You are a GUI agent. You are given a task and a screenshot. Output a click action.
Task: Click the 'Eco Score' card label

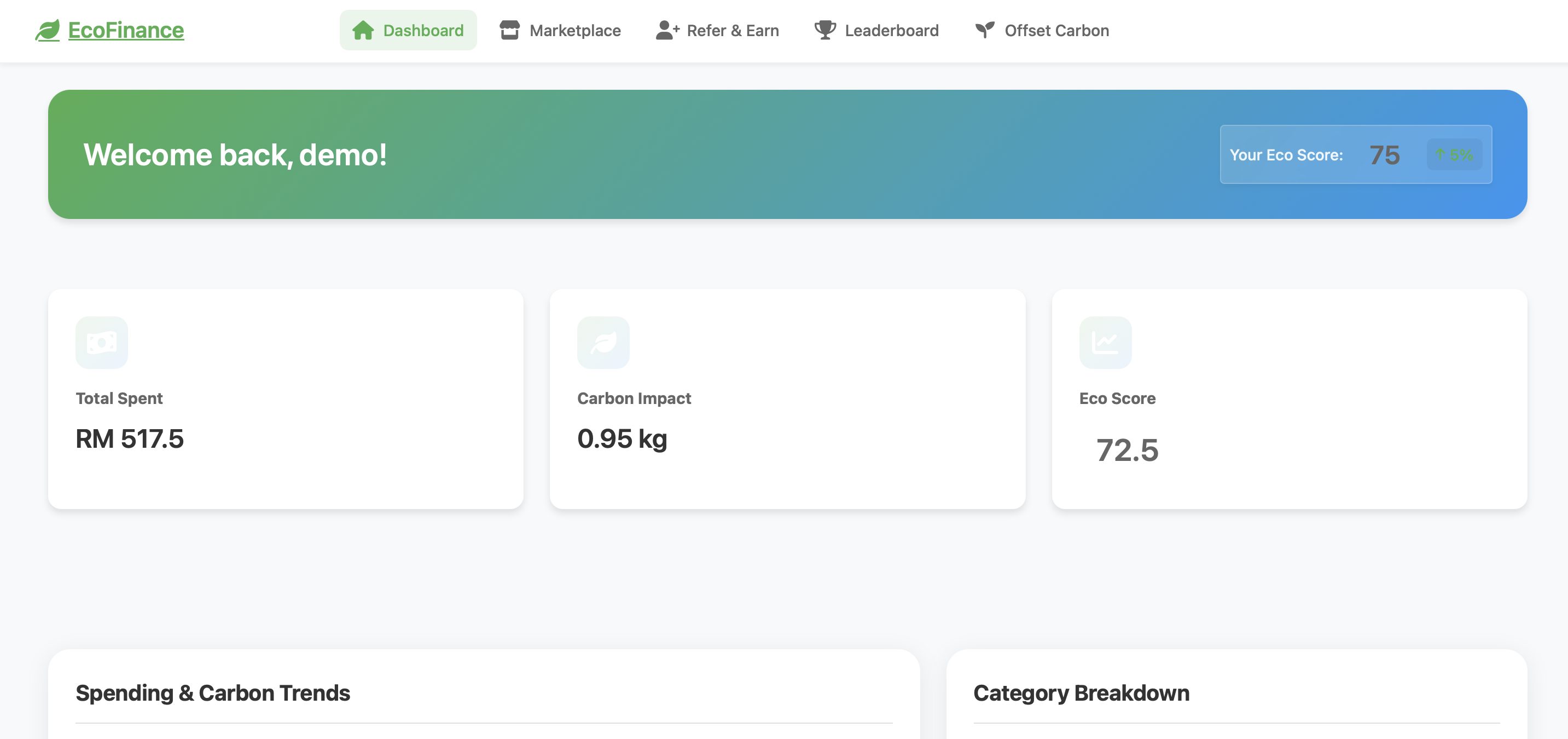coord(1118,399)
